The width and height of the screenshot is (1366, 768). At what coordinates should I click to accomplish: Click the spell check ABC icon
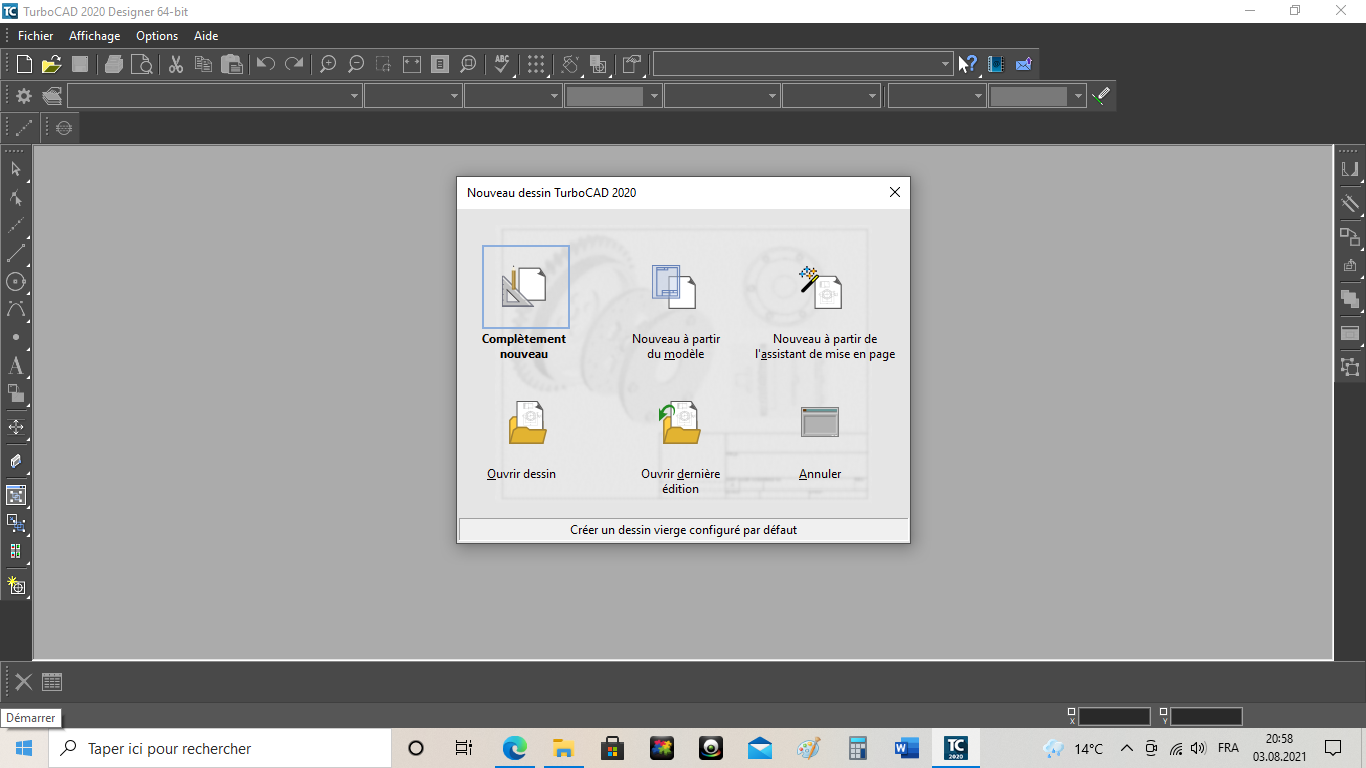503,65
